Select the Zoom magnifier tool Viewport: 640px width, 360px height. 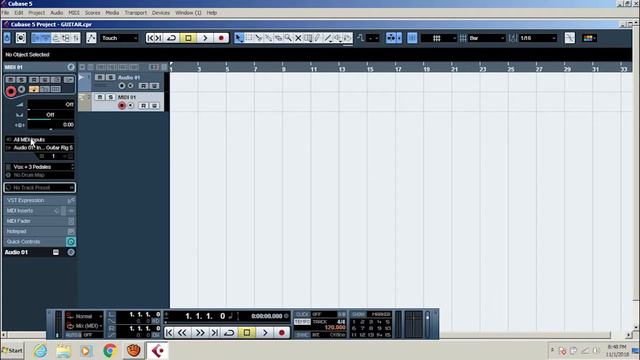click(288, 38)
